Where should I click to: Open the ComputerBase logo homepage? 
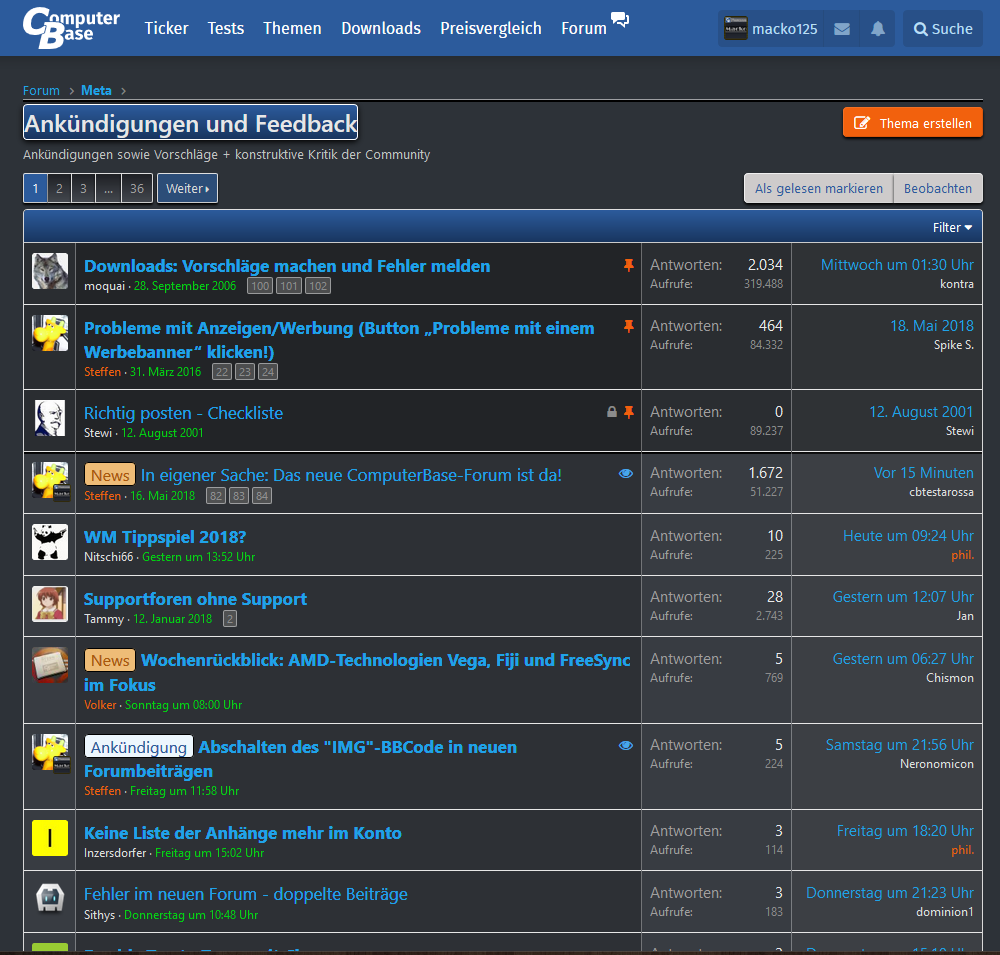tap(71, 28)
